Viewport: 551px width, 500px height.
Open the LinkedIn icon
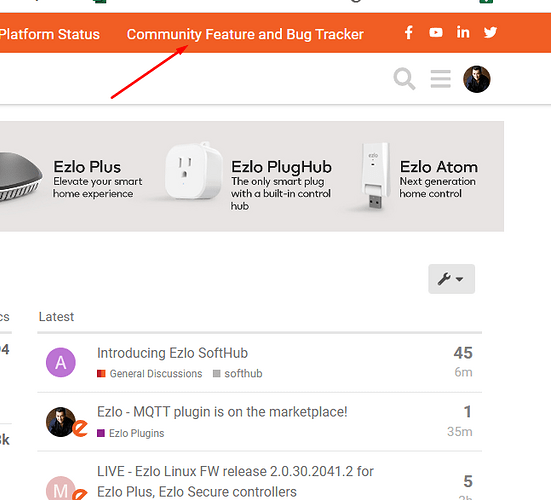tap(463, 32)
